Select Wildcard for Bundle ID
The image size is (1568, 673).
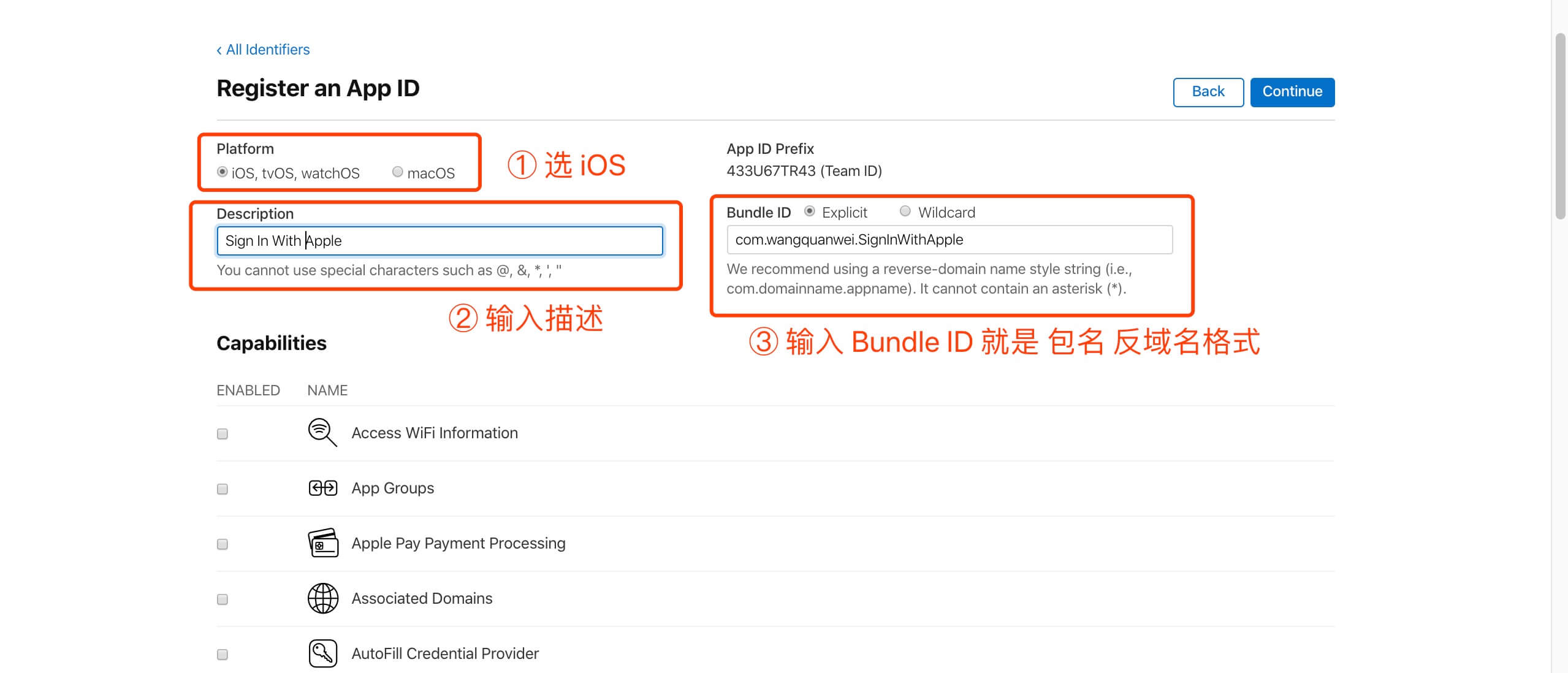[x=904, y=211]
